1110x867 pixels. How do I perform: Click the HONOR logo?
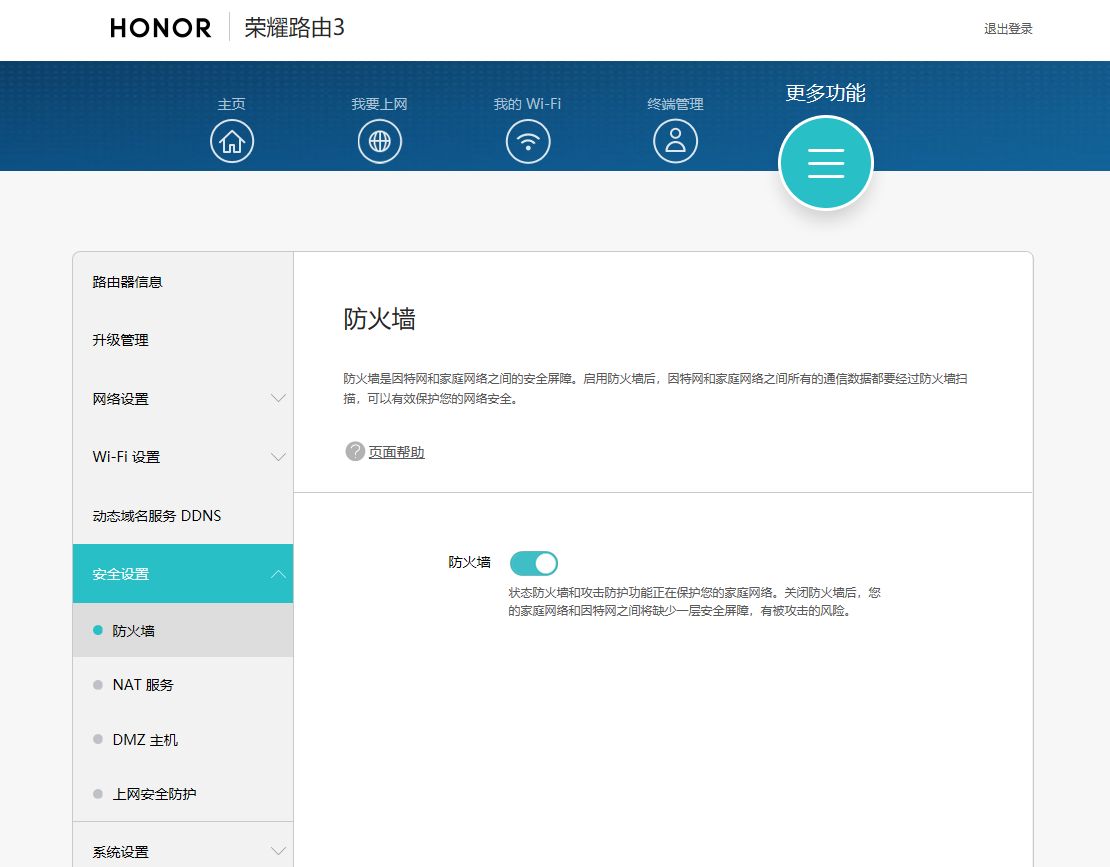pos(161,28)
